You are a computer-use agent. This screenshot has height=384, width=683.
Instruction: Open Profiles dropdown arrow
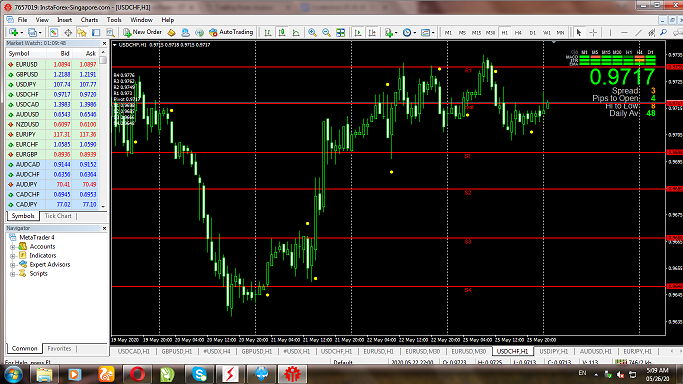(x=40, y=33)
